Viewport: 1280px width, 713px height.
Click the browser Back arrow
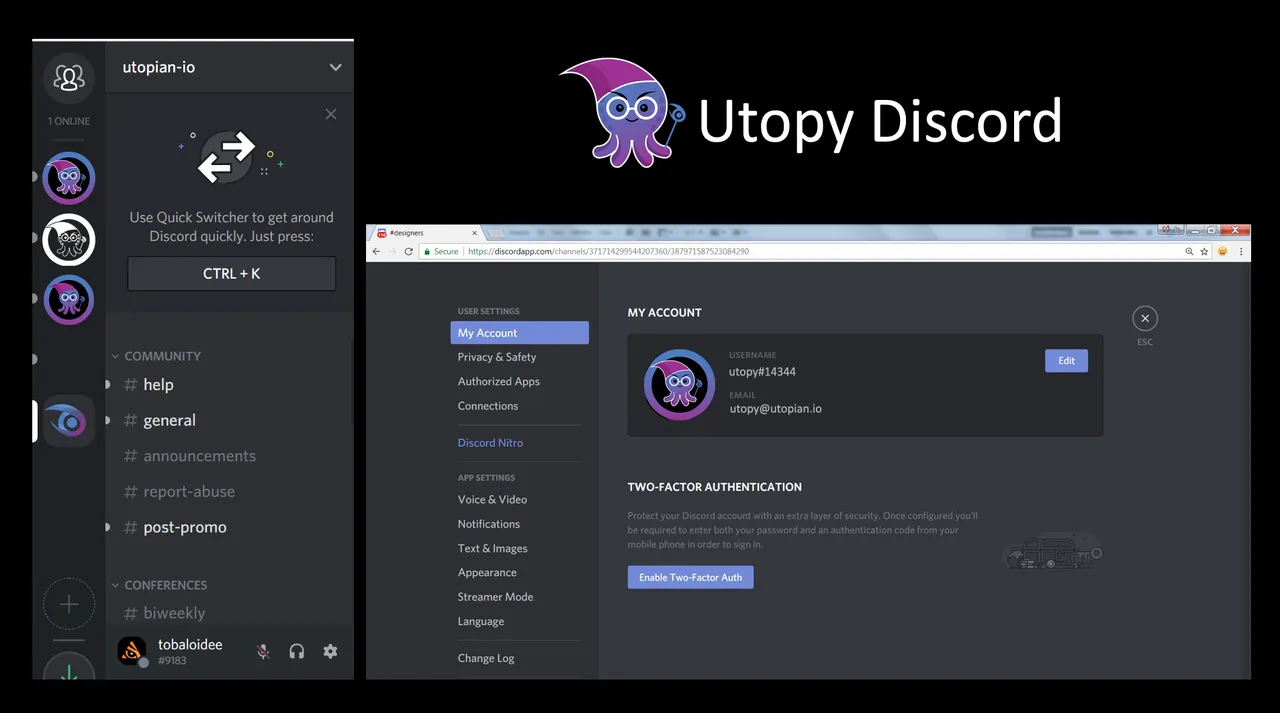click(377, 252)
